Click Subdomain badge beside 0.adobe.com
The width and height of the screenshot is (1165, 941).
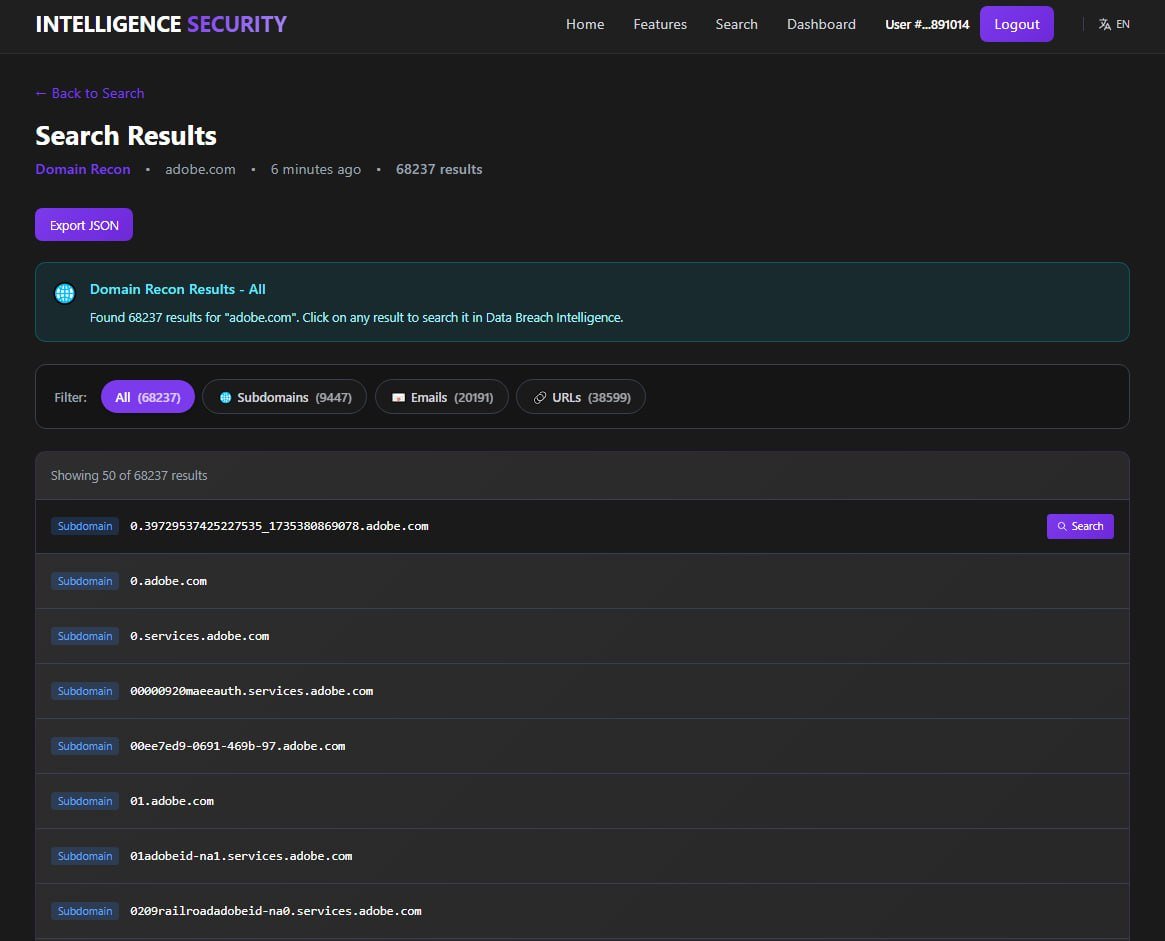pyautogui.click(x=85, y=582)
